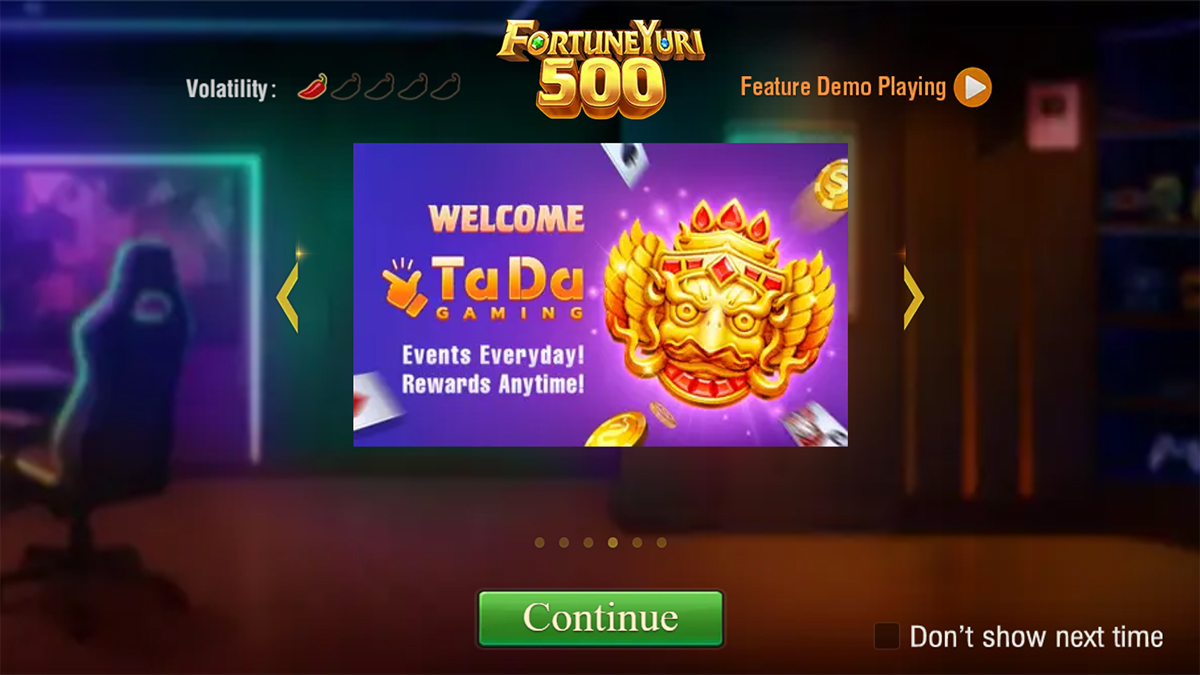
Task: Select the last carousel page dot
Action: click(661, 543)
